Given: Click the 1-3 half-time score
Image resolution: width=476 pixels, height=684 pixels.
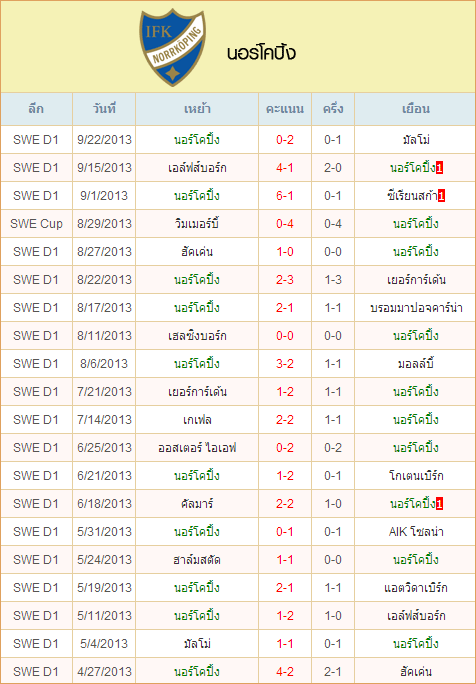Looking at the screenshot, I should [333, 280].
